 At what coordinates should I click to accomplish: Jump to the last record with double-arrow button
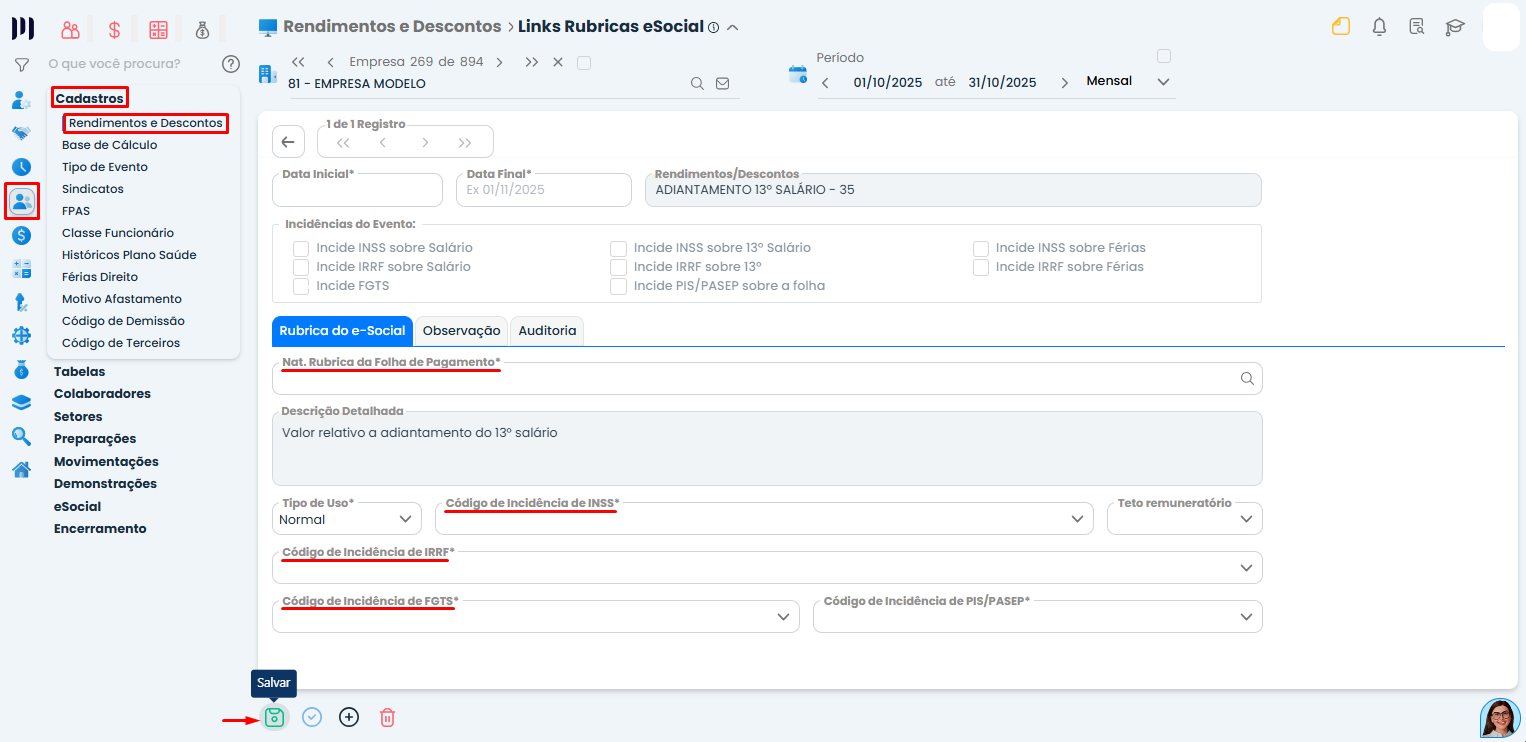(464, 142)
